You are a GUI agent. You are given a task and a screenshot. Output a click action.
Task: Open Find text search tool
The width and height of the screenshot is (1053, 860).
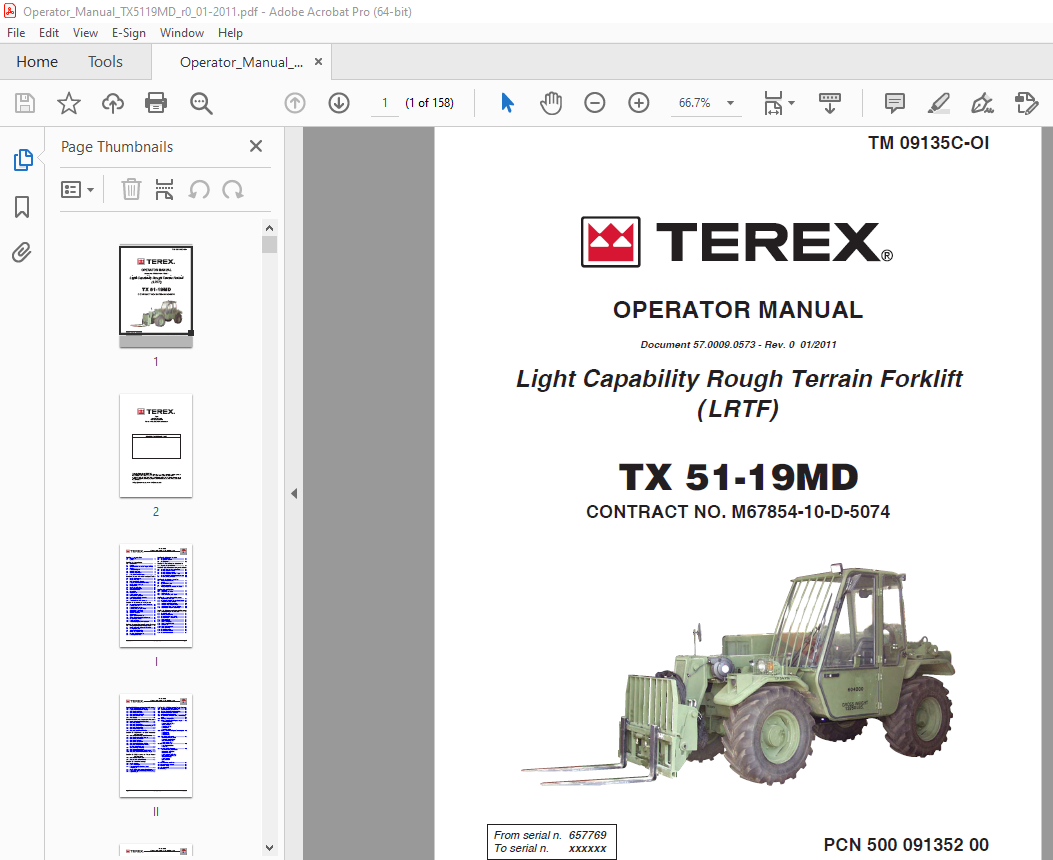(x=201, y=103)
